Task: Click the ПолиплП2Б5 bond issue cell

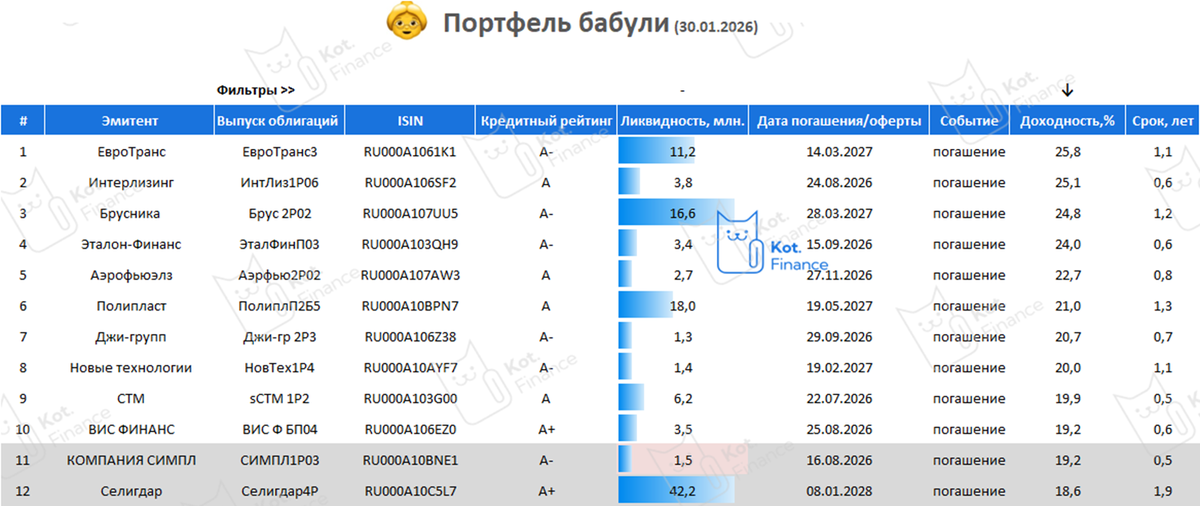Action: click(279, 305)
